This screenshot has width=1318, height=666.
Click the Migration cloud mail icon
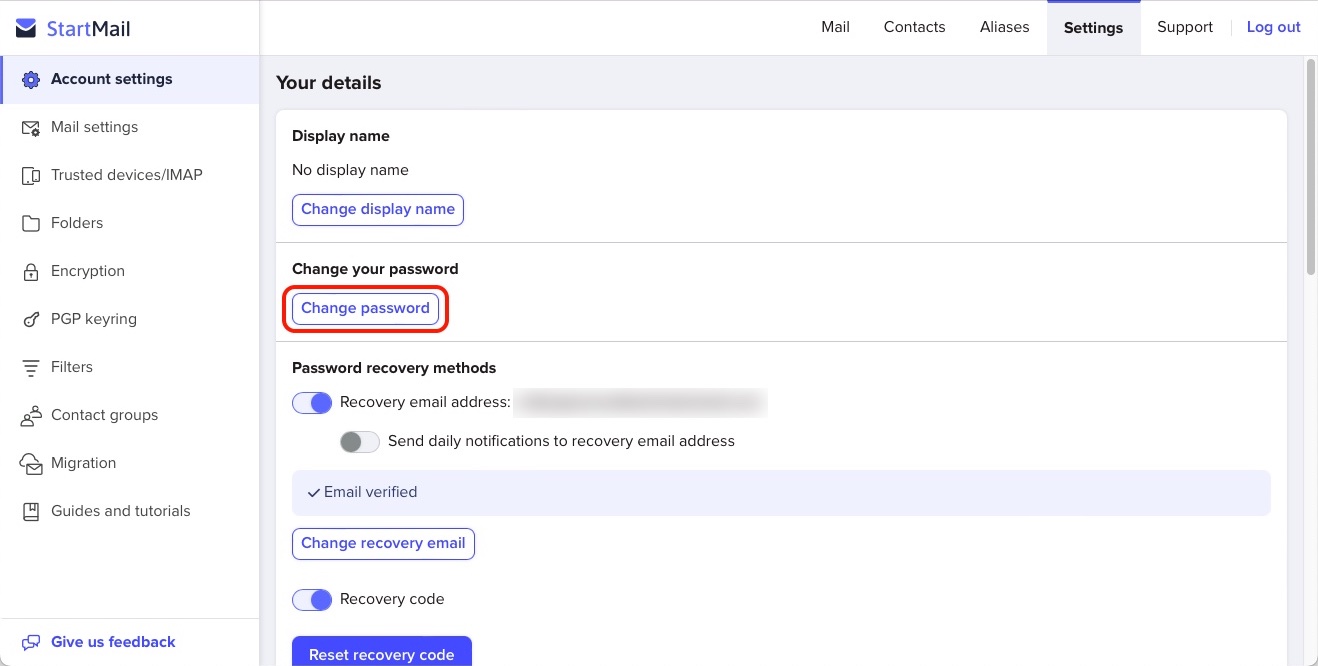[31, 464]
